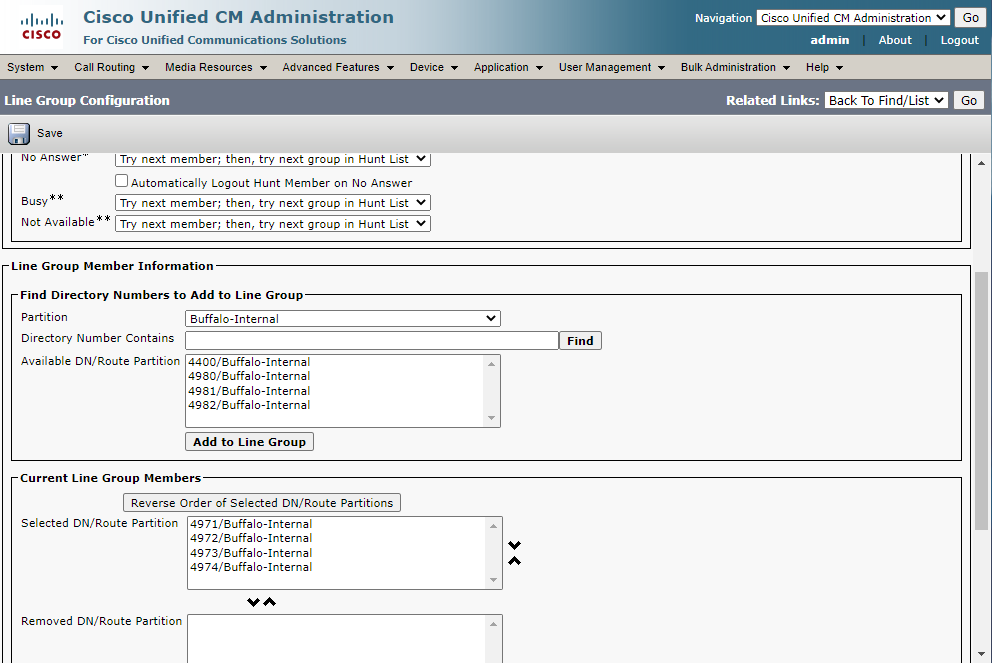
Task: Open the Related Links dropdown
Action: point(886,100)
